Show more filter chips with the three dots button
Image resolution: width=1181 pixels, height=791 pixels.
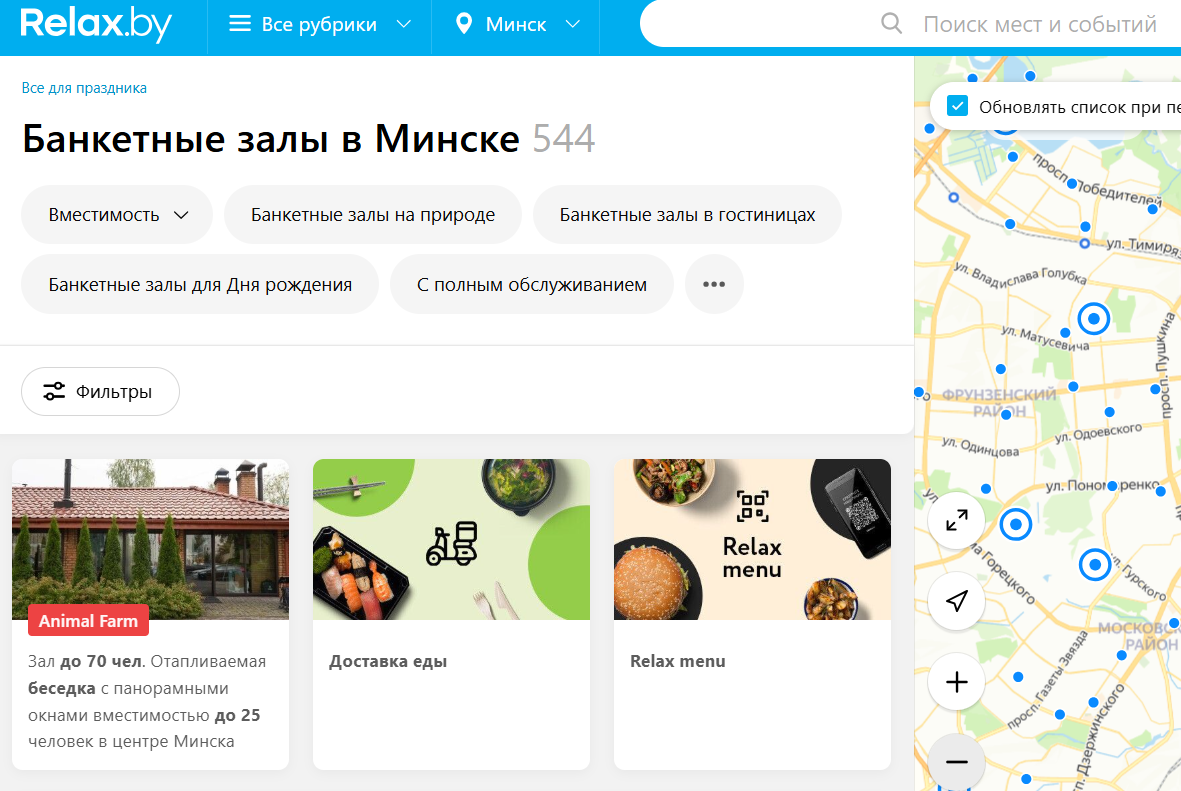point(714,285)
